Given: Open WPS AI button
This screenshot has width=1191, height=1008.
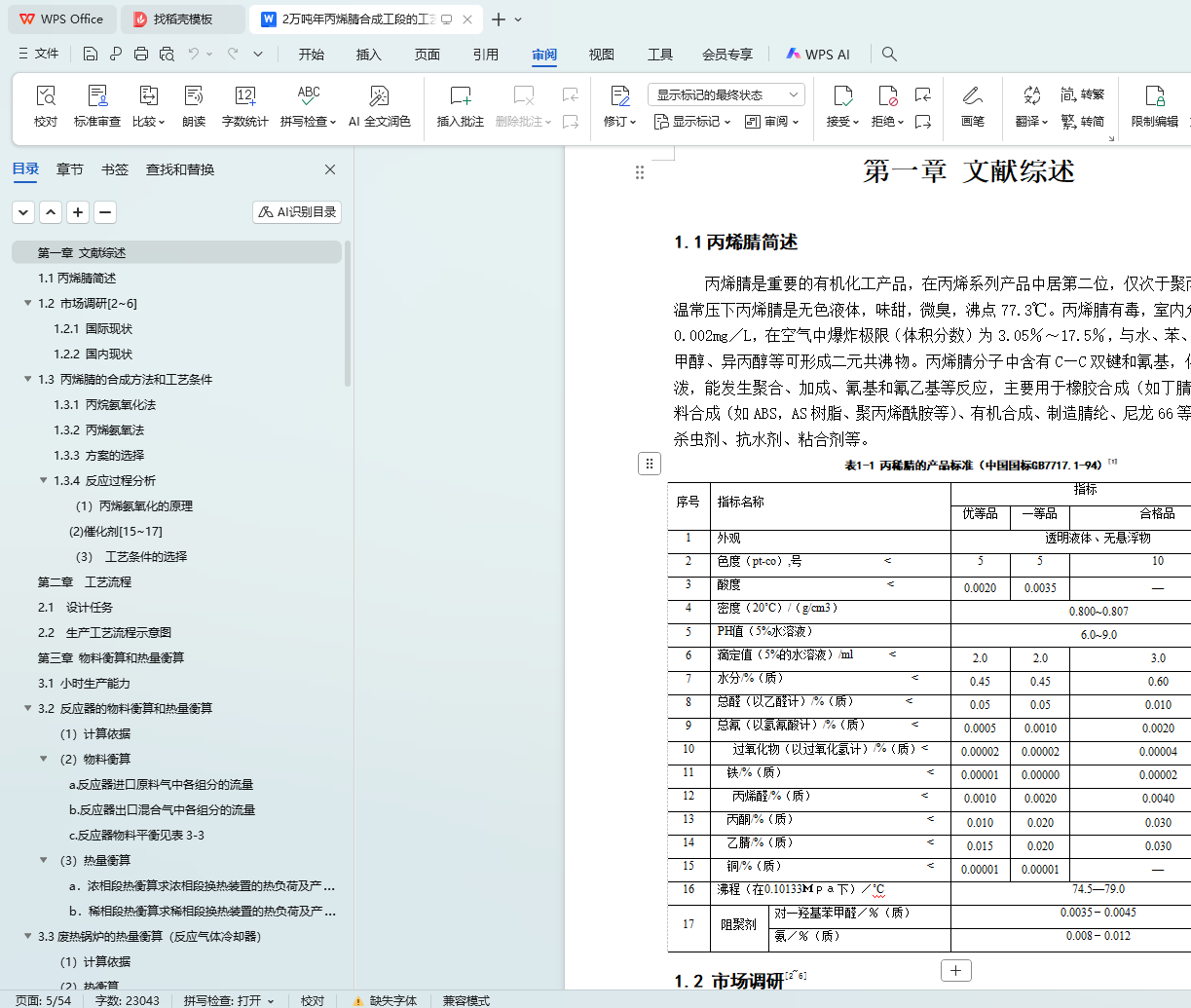Looking at the screenshot, I should (x=819, y=55).
